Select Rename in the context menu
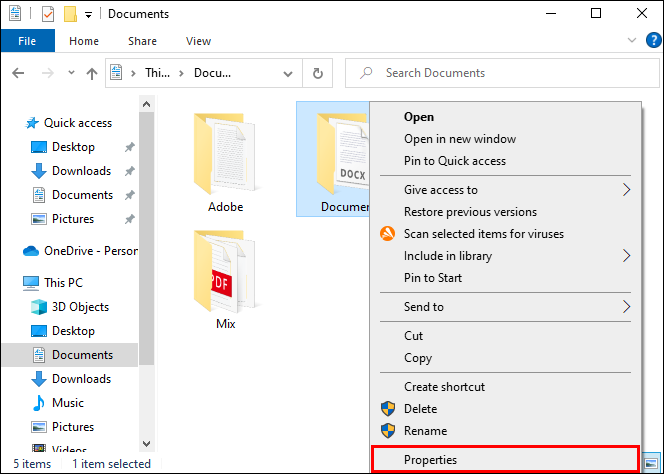 [425, 431]
